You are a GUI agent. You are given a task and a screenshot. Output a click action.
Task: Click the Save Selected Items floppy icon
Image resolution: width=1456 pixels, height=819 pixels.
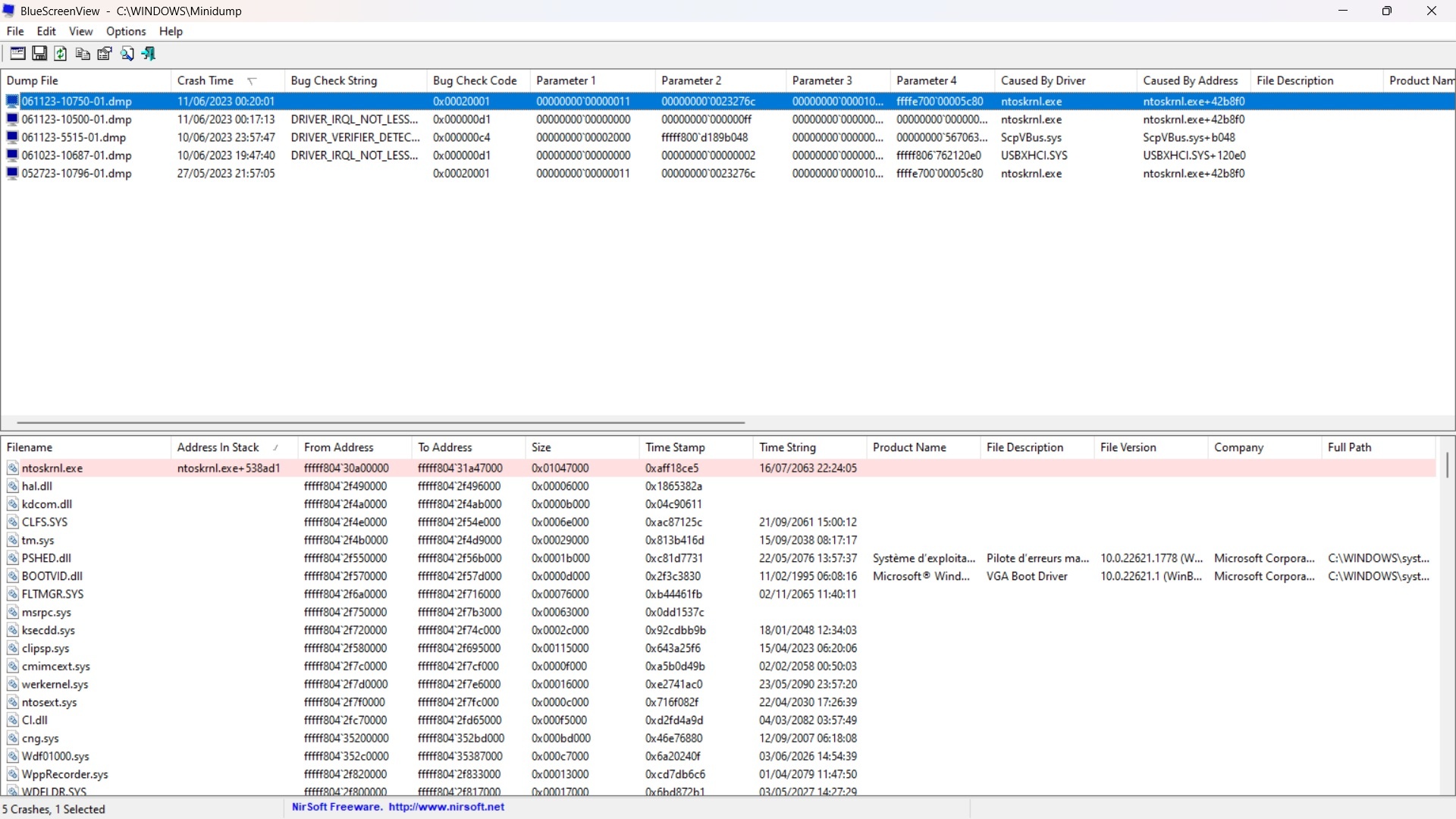click(39, 53)
